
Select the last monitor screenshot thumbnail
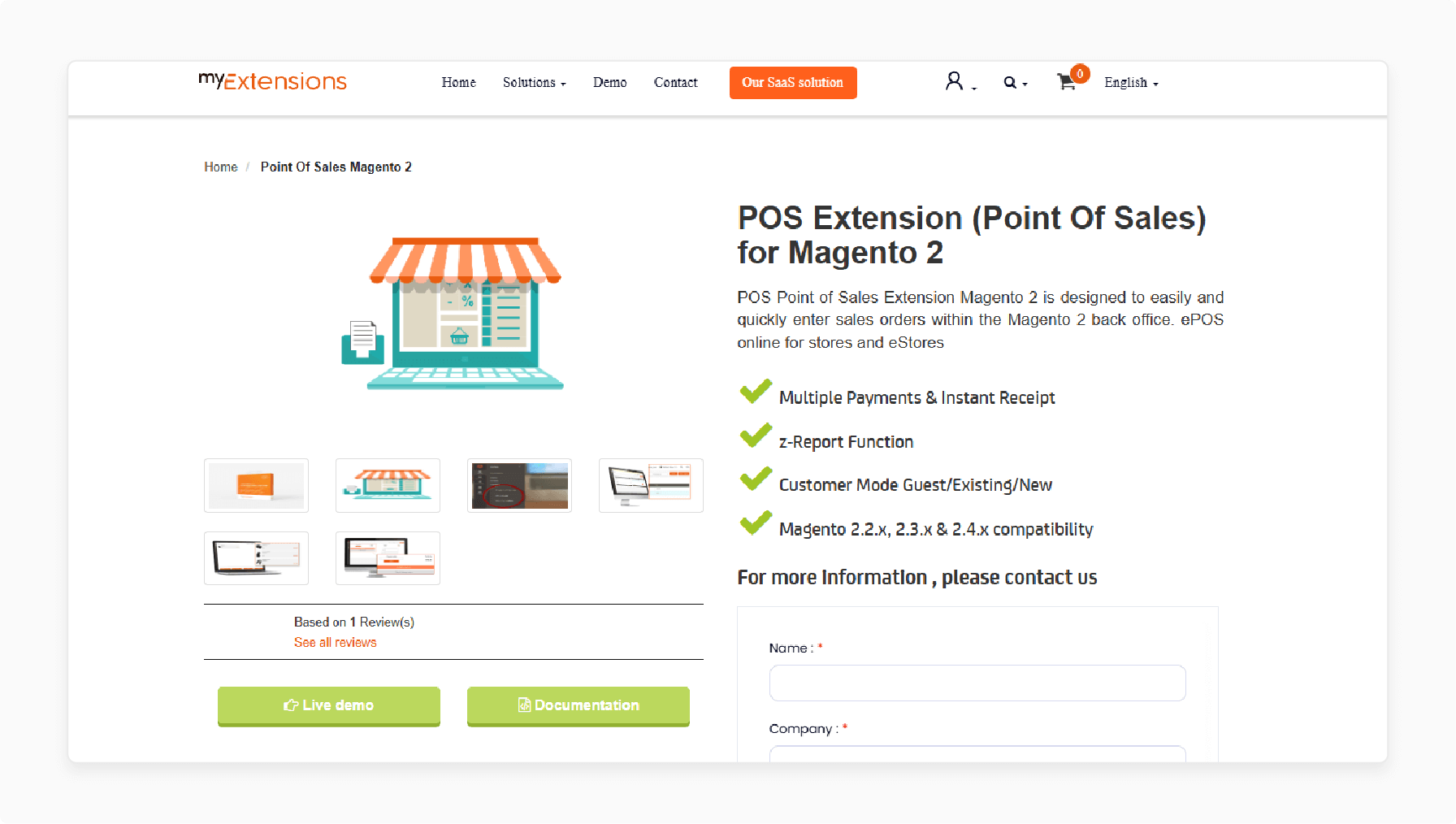(x=388, y=558)
